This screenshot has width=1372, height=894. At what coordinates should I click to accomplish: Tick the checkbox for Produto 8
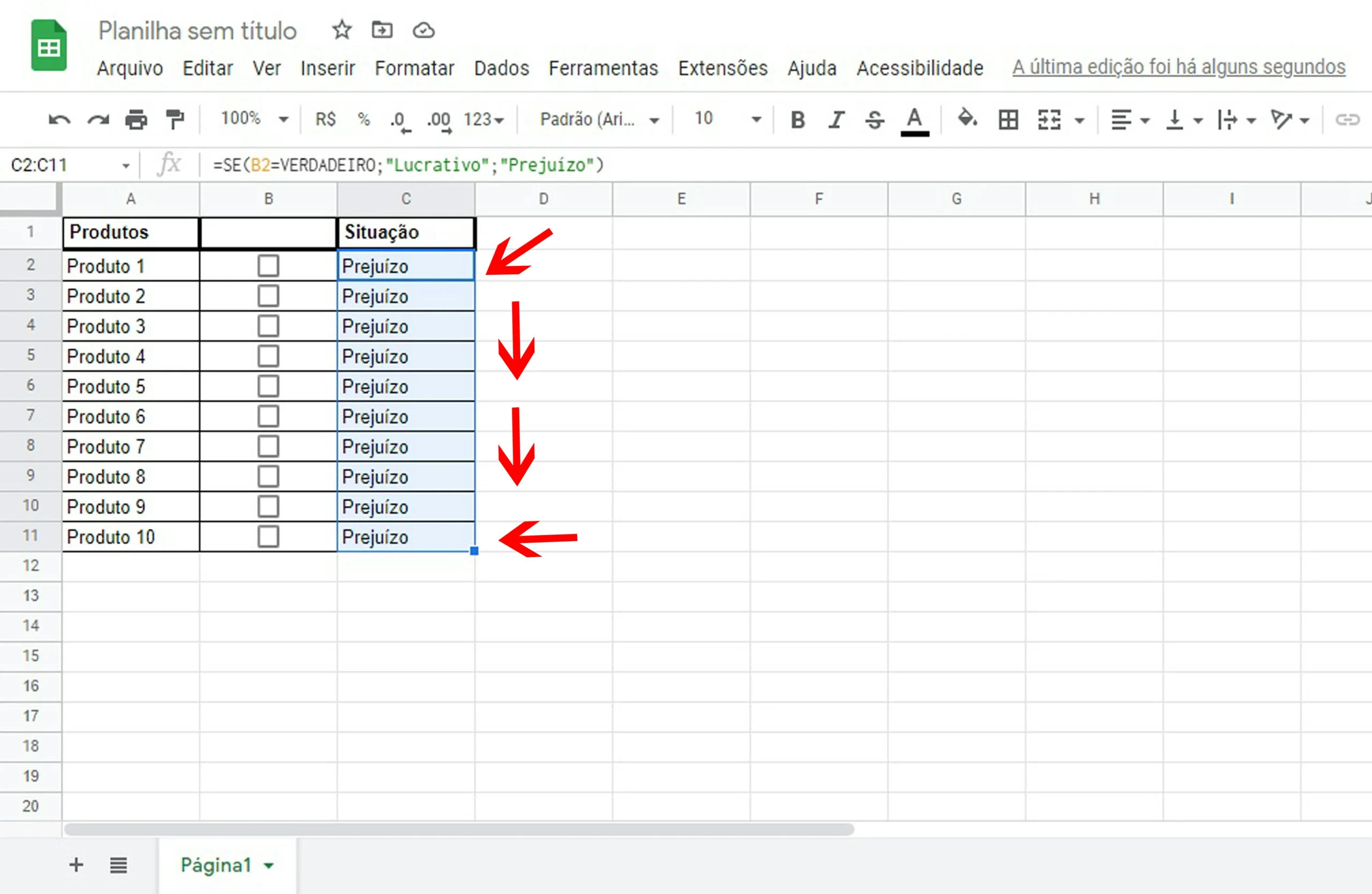click(268, 476)
